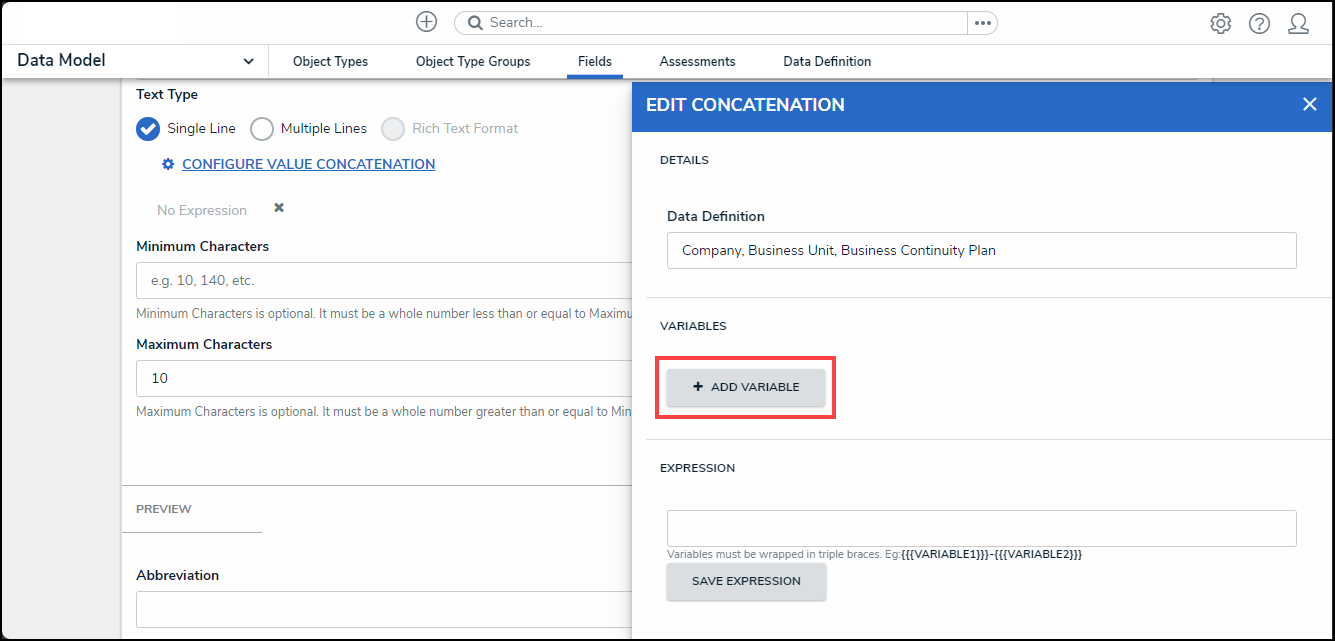Open the settings gear icon
Screen dimensions: 1335x641
tap(1220, 24)
